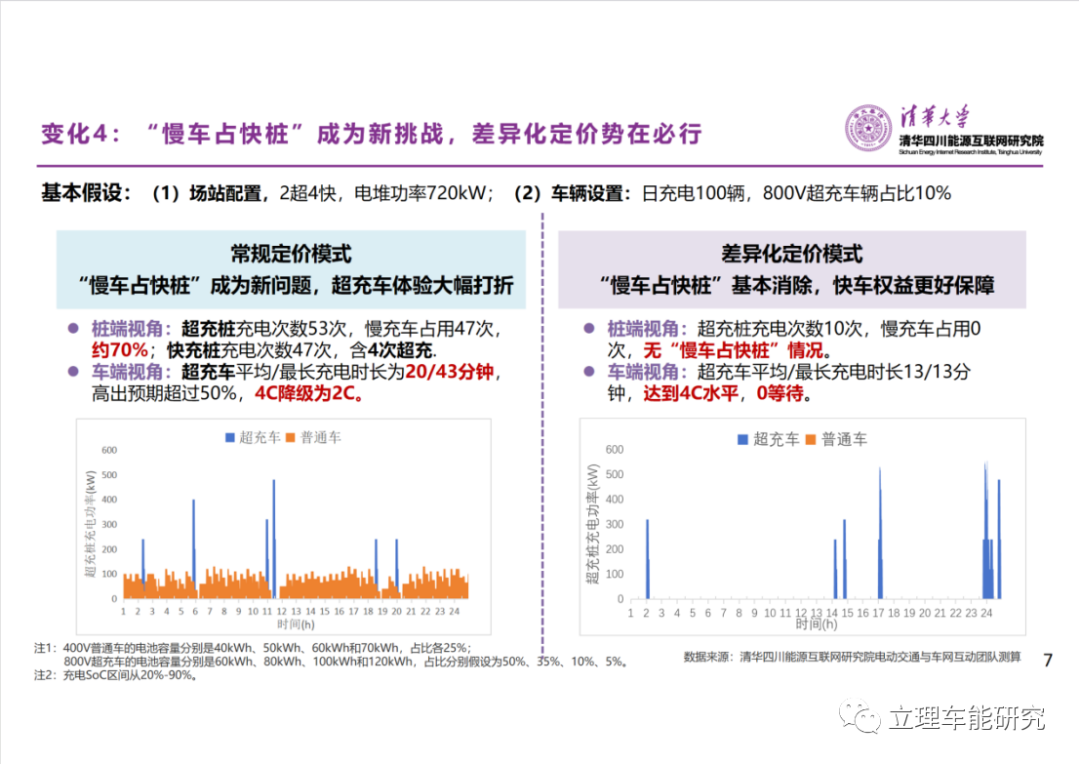Click the 差异化定价模式 header box
This screenshot has height=765, width=1080.
791,269
